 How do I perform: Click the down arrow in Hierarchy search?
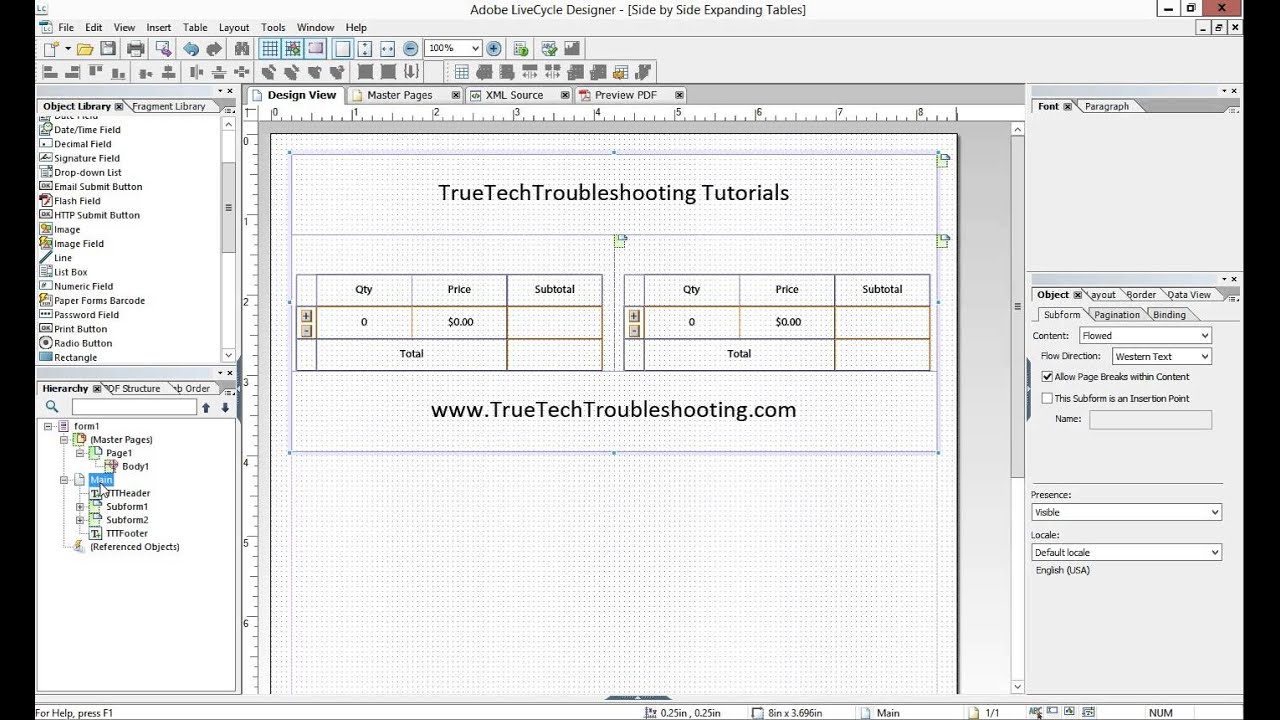(x=225, y=407)
